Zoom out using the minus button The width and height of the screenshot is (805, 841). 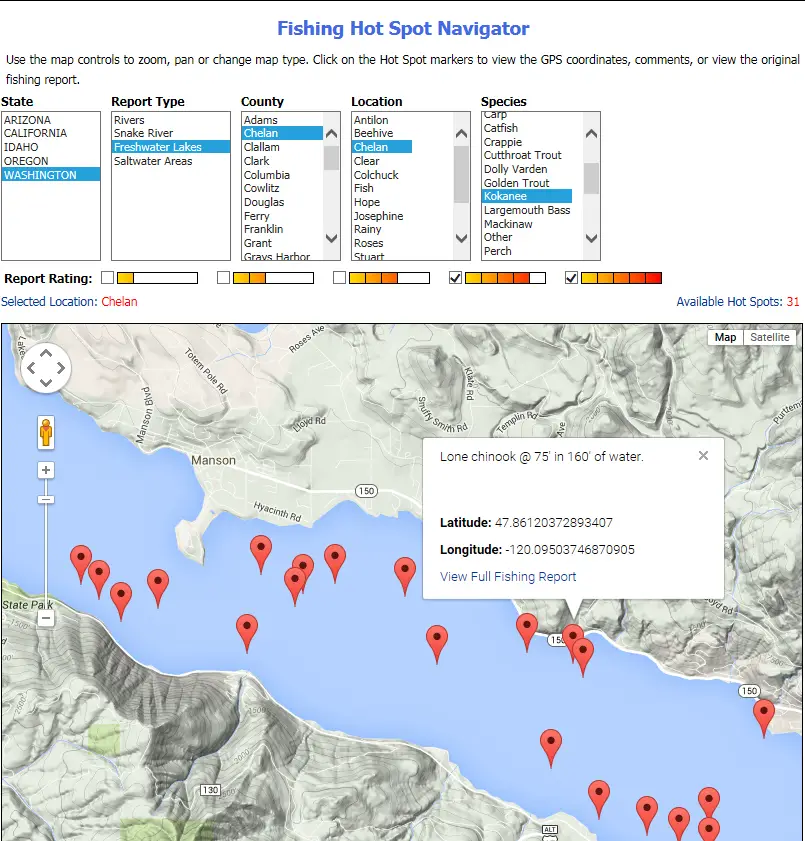coord(45,619)
